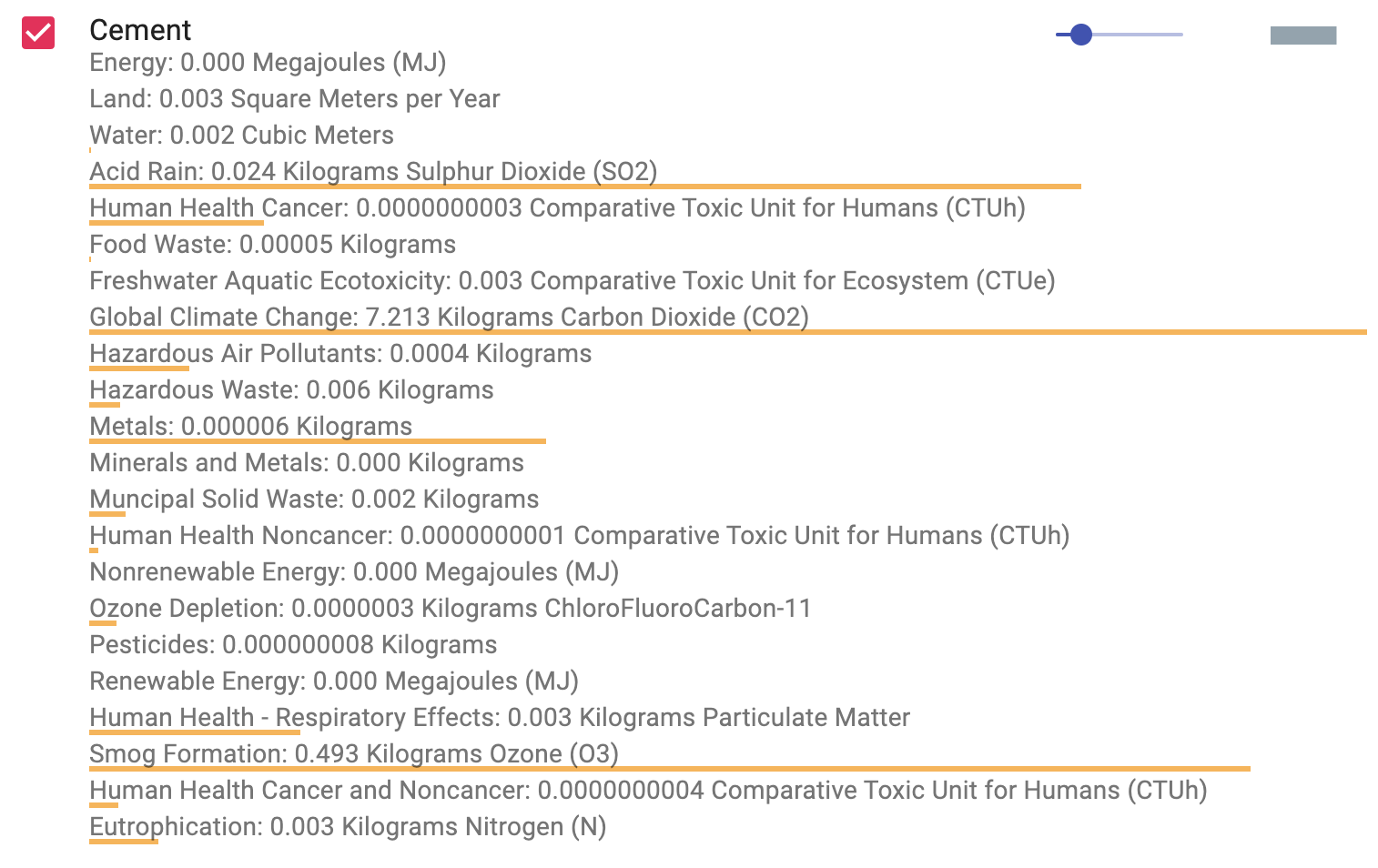The width and height of the screenshot is (1378, 868).
Task: Select the Freshwater Aquatic Ecotoxicity line
Action: tap(572, 281)
